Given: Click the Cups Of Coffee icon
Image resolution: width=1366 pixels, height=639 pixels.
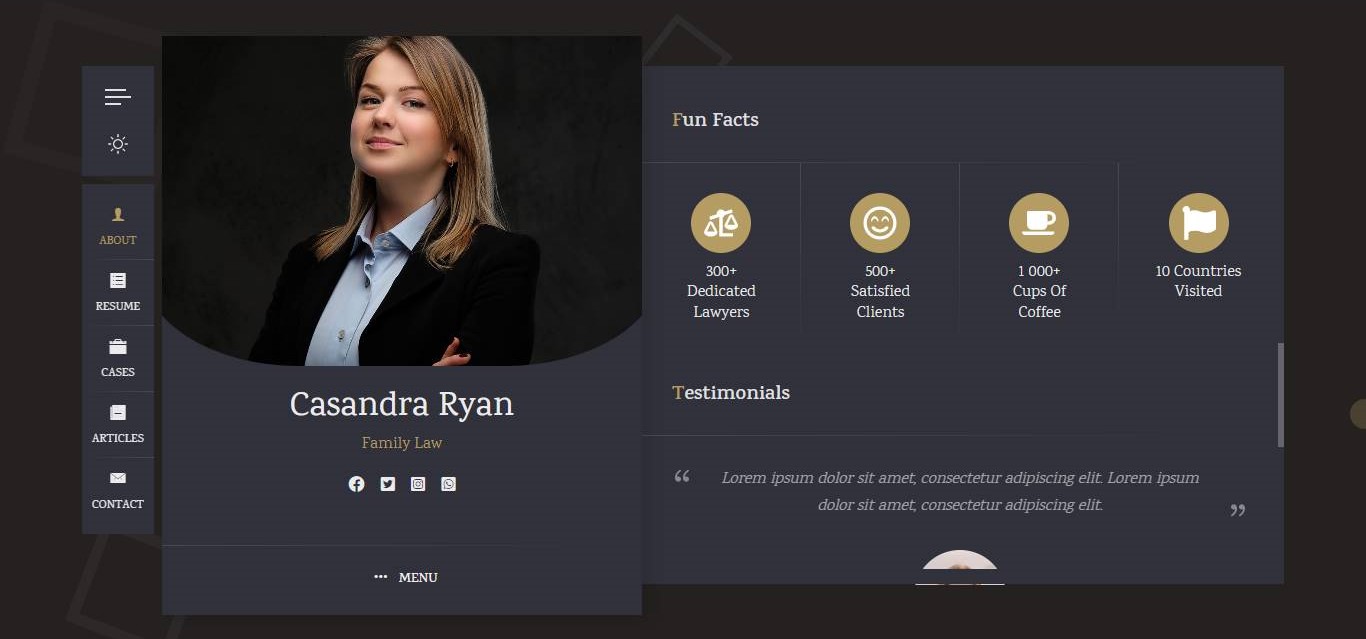Looking at the screenshot, I should pos(1038,223).
